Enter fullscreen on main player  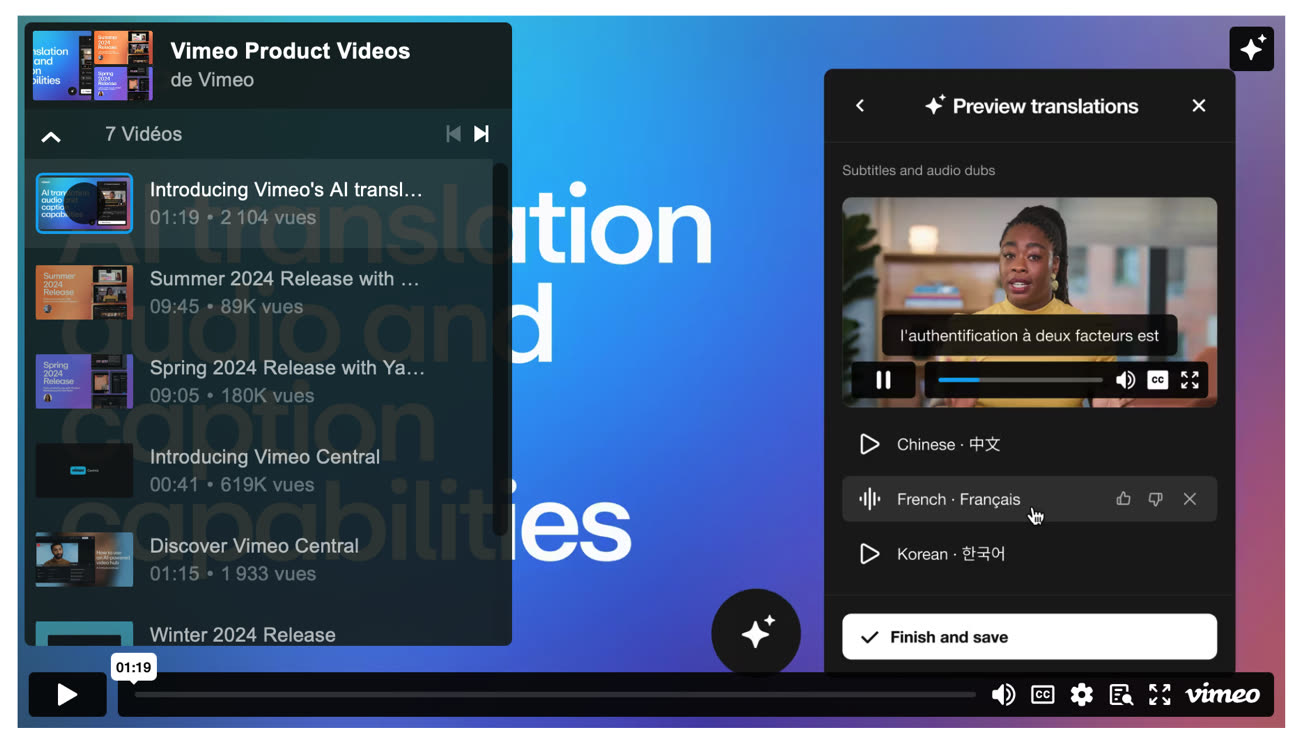pos(1159,694)
